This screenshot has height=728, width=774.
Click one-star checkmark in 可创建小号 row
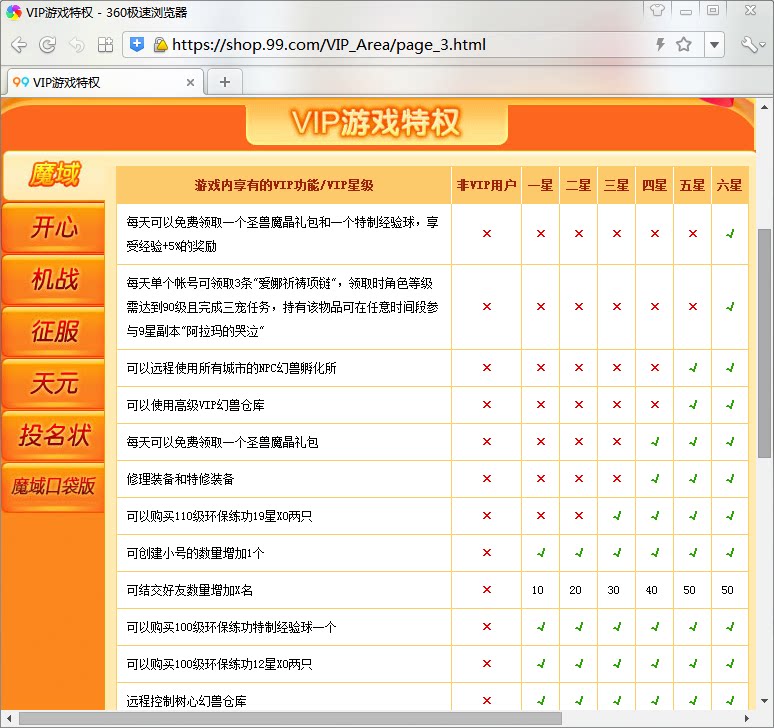pos(541,553)
